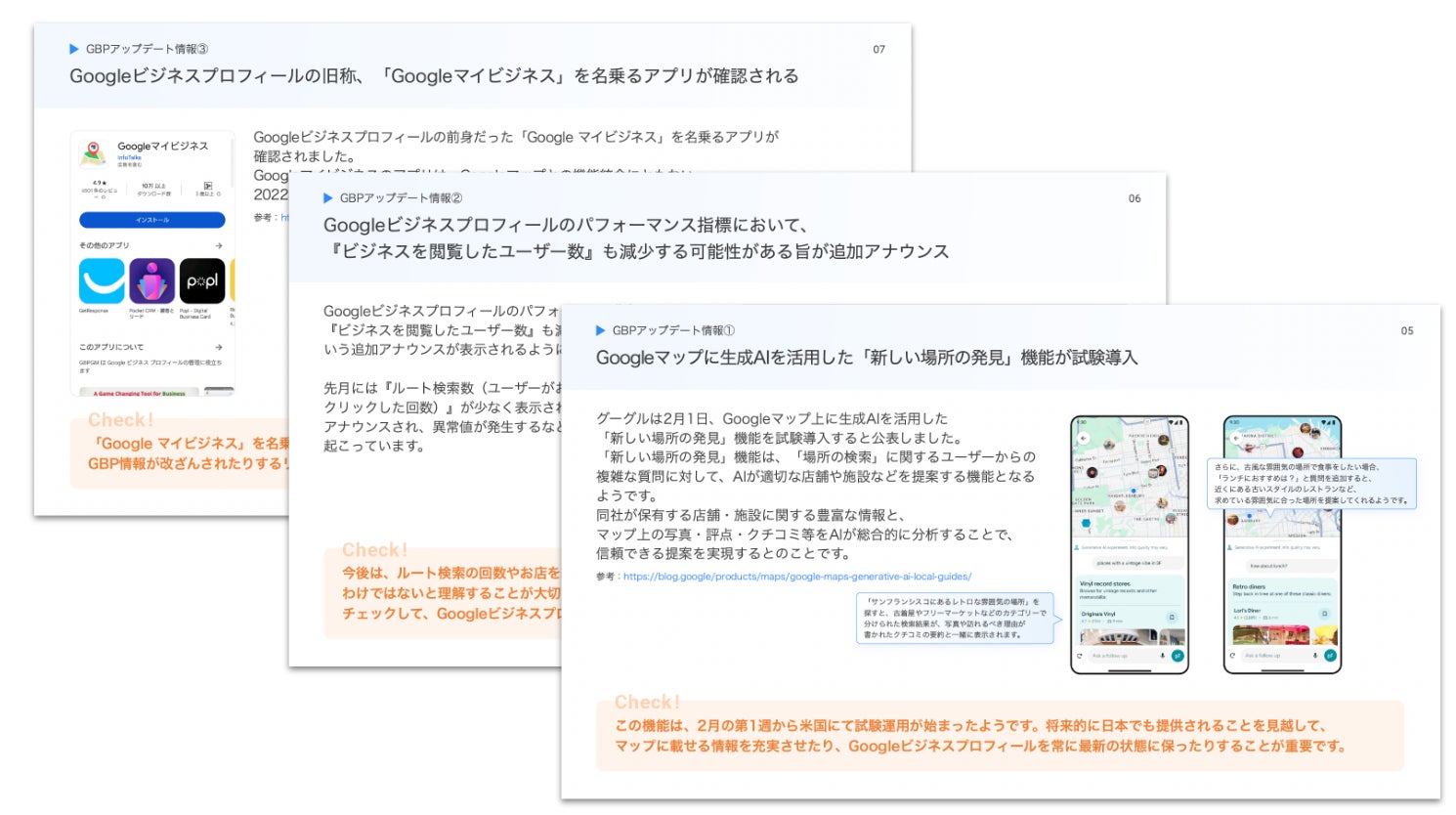Click the Check! heading on the front slide

click(647, 702)
